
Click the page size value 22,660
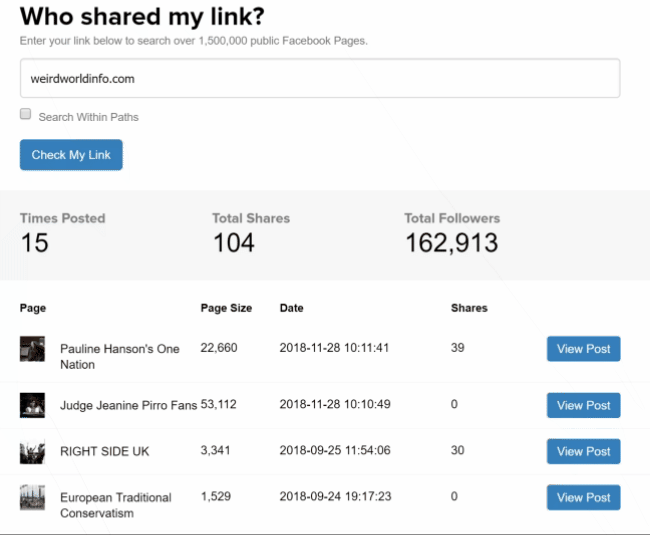pyautogui.click(x=219, y=348)
